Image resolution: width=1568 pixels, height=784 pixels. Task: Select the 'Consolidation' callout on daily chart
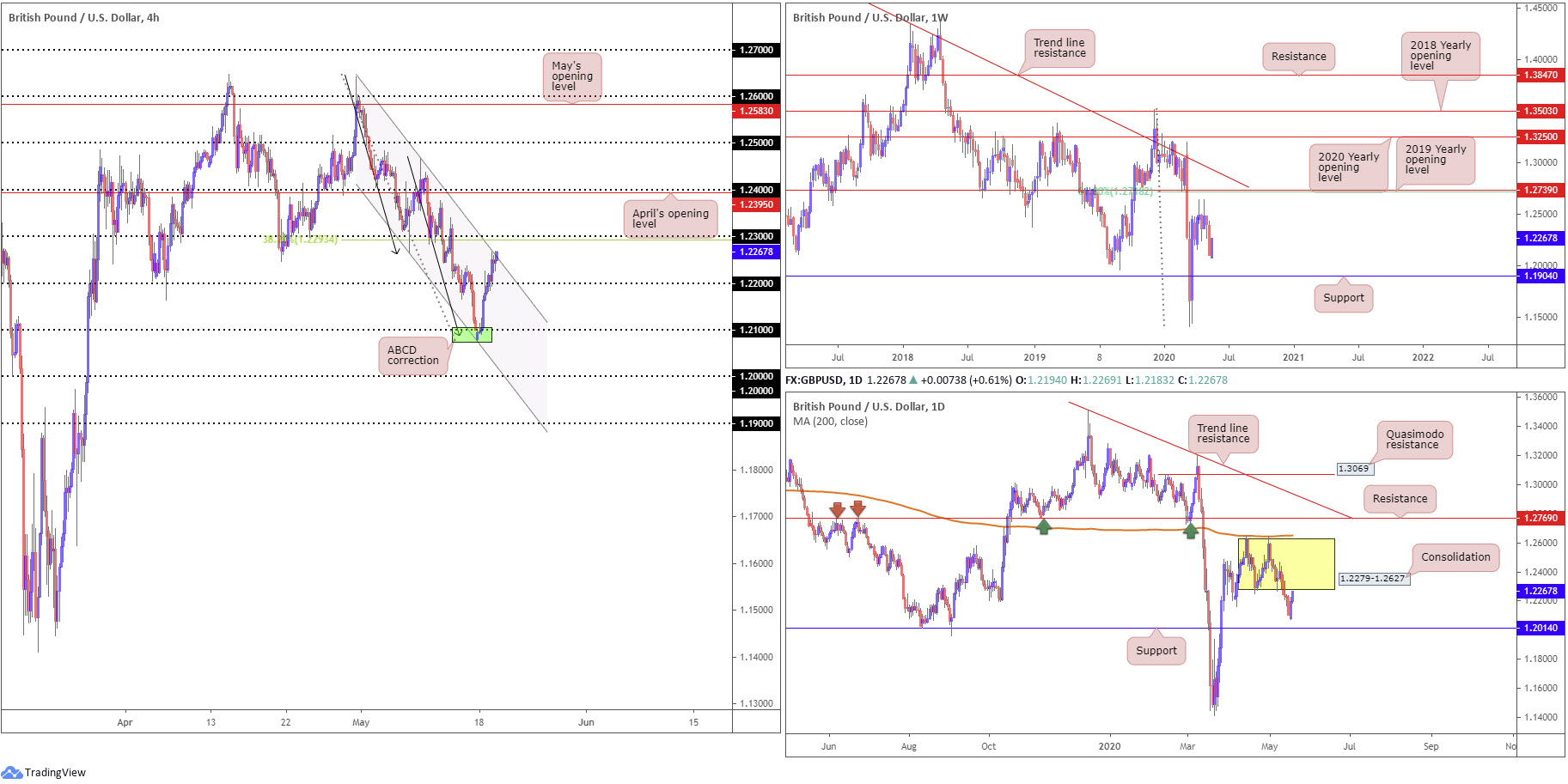tap(1456, 557)
